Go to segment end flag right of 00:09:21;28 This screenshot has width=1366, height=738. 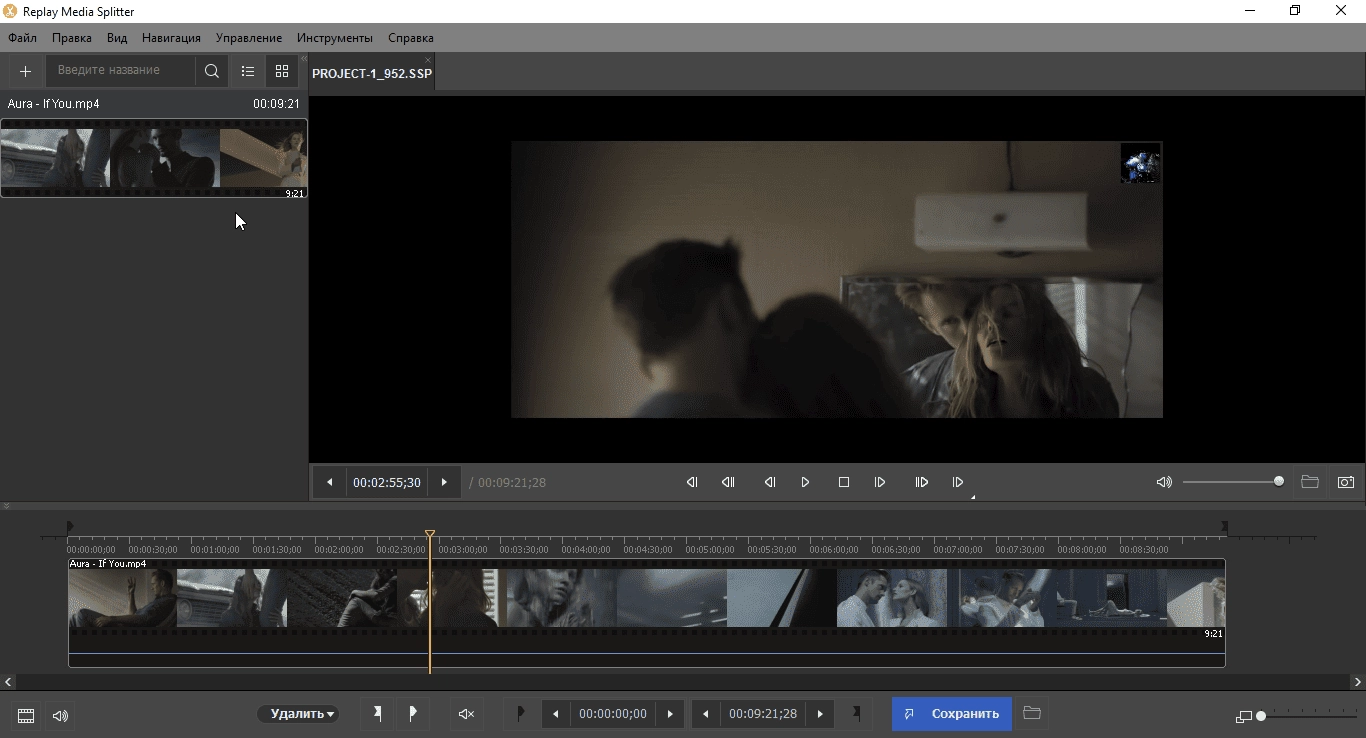857,714
